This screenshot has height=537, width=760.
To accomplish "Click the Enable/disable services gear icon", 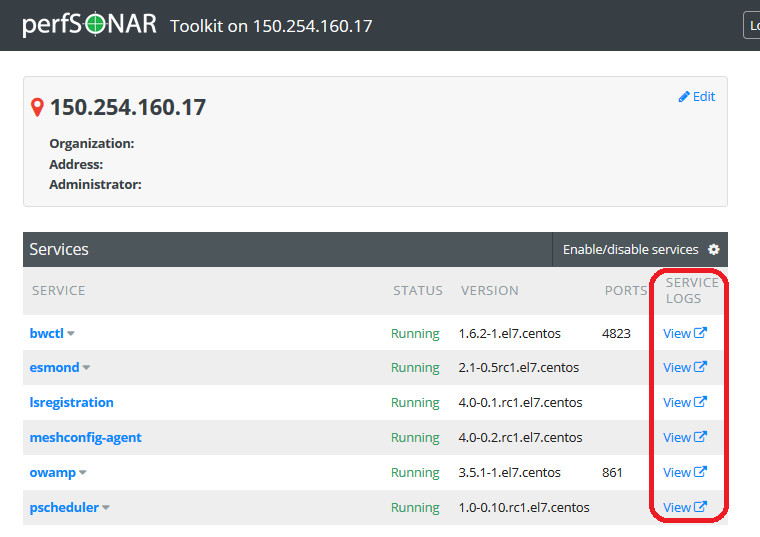I will coord(713,249).
